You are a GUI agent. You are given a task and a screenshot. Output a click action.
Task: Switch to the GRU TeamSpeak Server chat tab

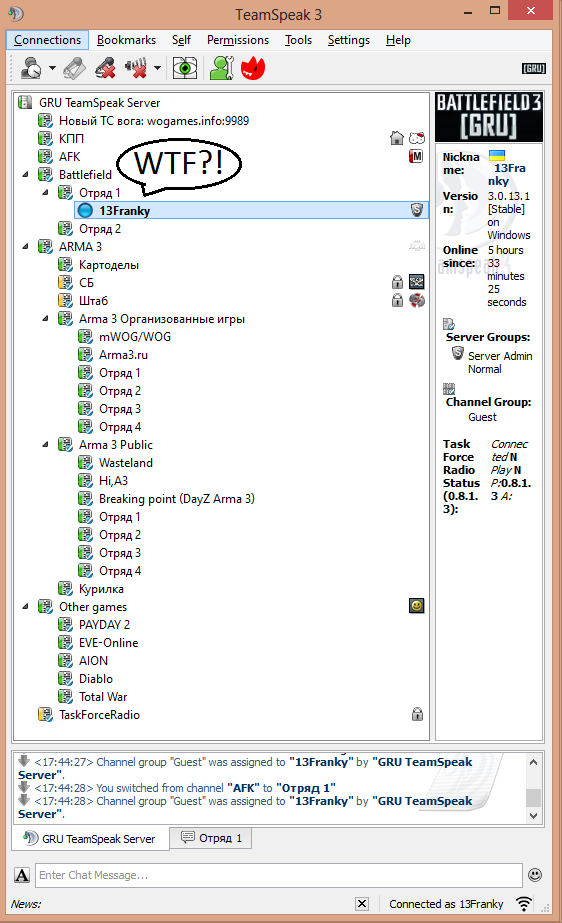click(x=89, y=838)
